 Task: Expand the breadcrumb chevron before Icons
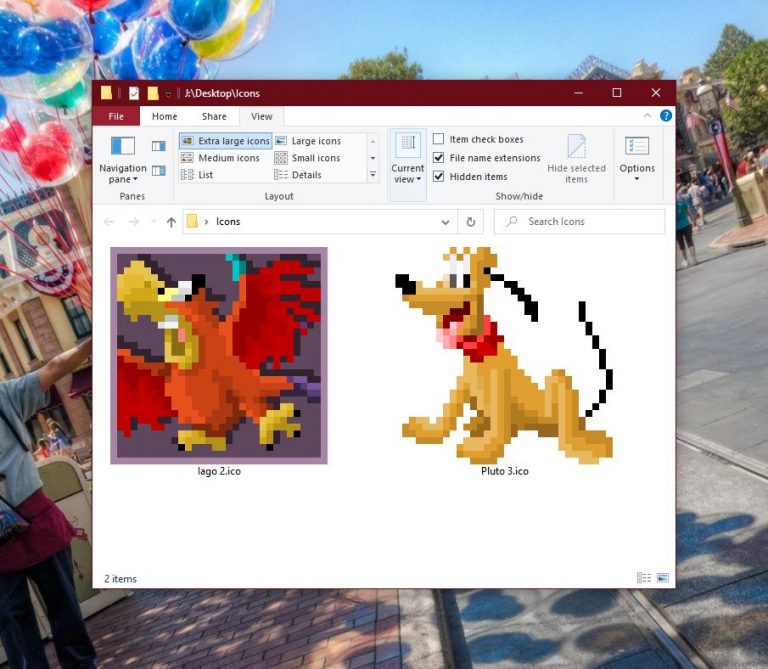[x=206, y=222]
